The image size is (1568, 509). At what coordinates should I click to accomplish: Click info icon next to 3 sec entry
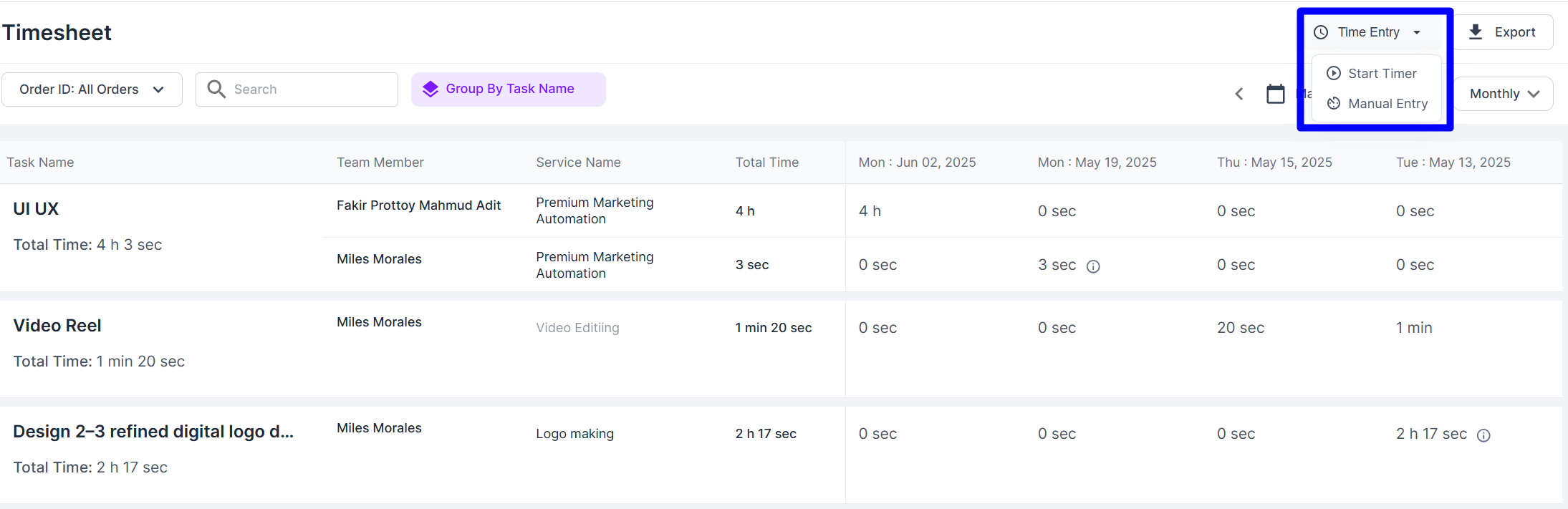click(1093, 266)
